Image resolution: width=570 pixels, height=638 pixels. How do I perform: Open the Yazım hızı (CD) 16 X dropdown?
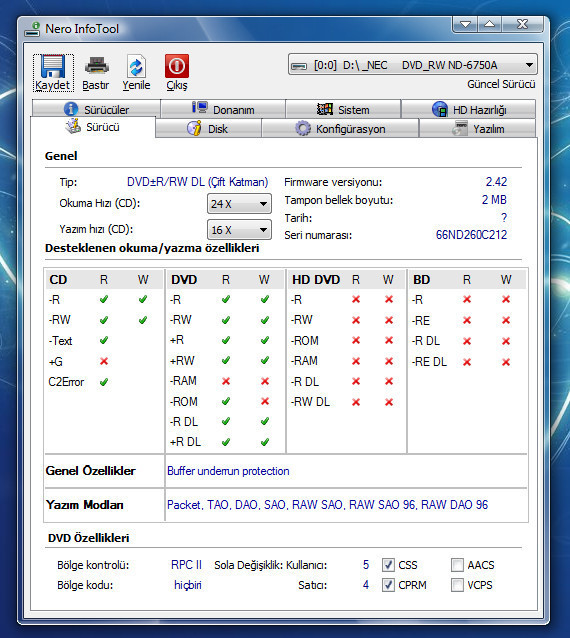pos(239,229)
